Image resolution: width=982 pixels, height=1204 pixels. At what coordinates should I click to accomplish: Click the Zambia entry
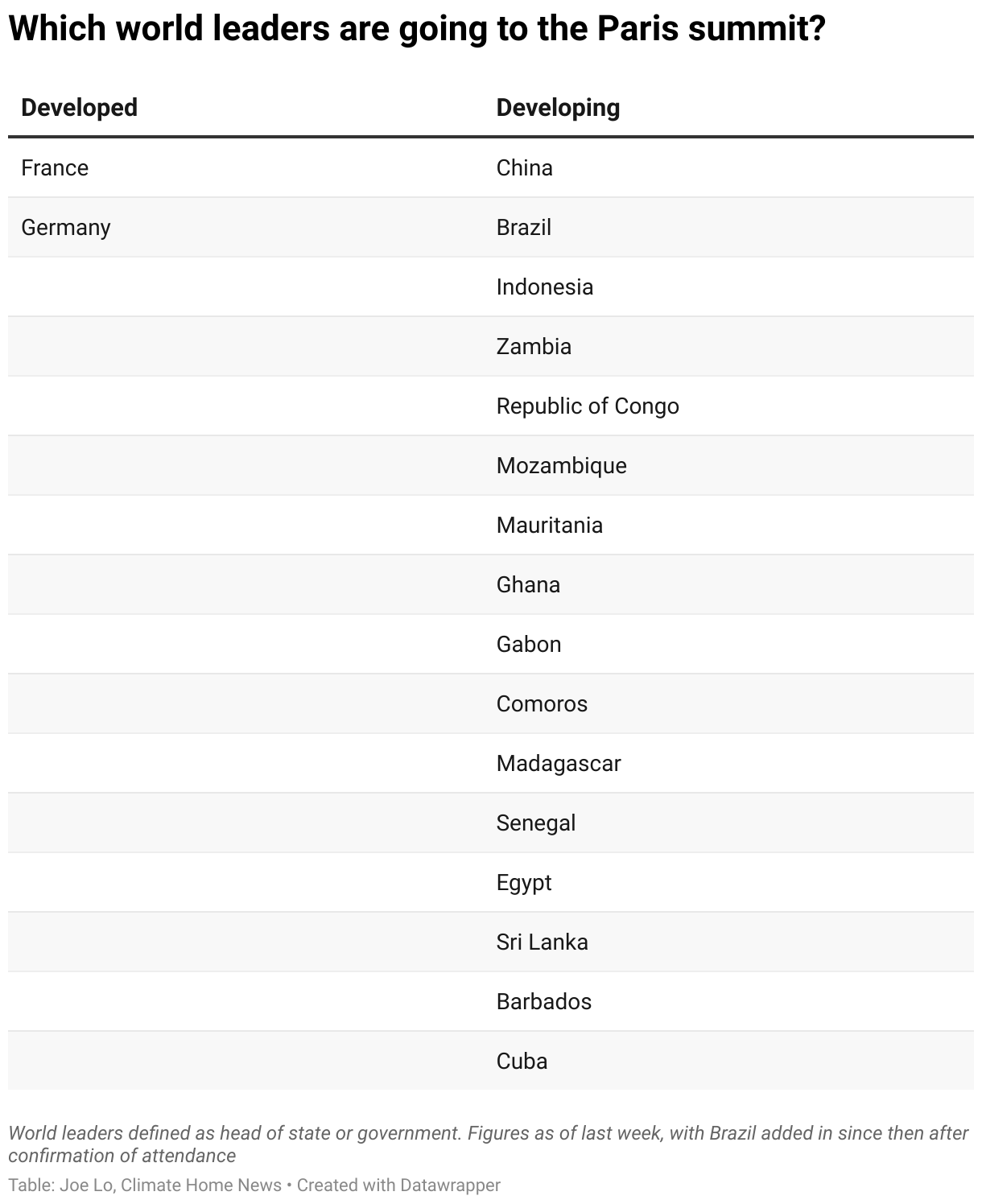click(x=534, y=346)
